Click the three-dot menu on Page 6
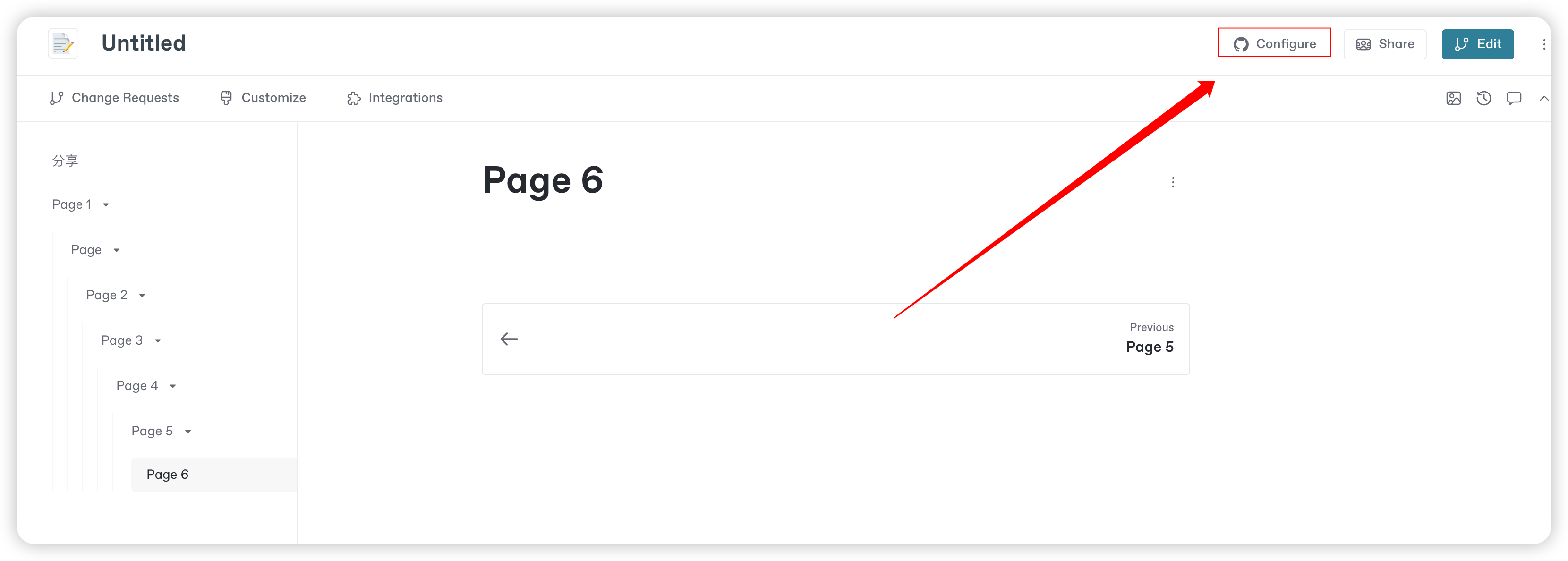The height and width of the screenshot is (561, 1568). tap(1172, 182)
